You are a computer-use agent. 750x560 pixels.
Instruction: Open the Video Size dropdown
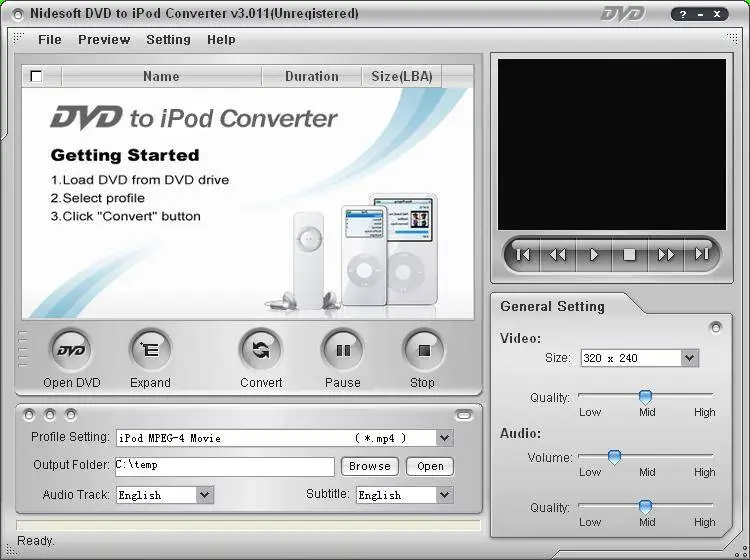point(689,358)
